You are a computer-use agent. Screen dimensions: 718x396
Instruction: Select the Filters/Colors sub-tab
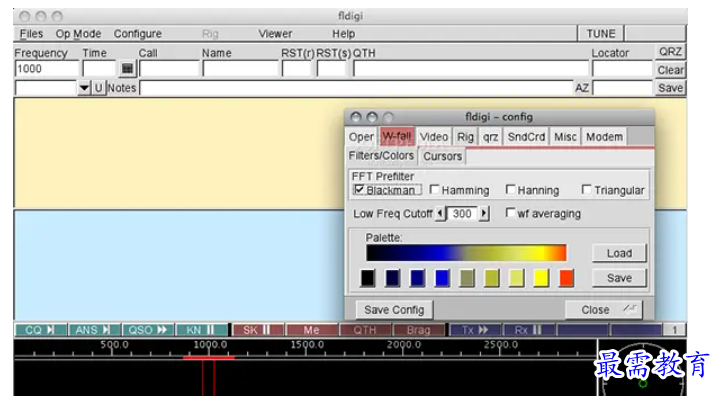pyautogui.click(x=381, y=156)
